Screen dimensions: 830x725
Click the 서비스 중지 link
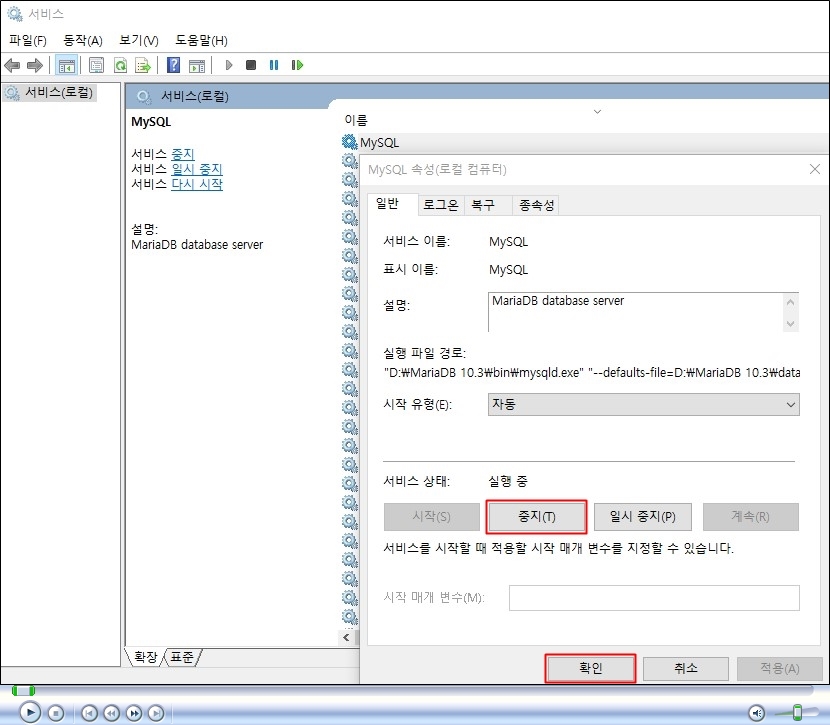(183, 154)
